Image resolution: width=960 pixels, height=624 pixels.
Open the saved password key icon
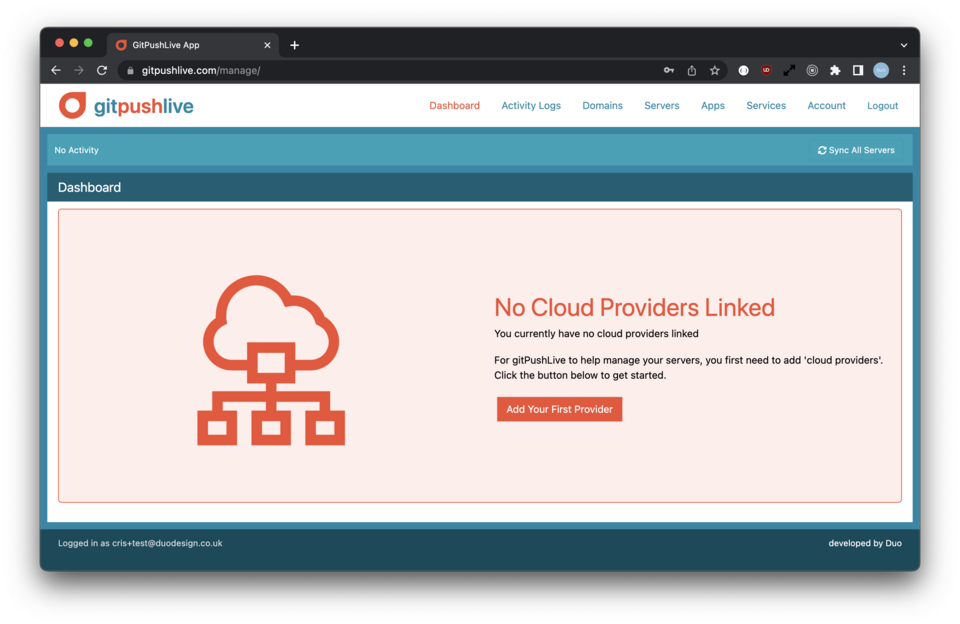[x=669, y=70]
